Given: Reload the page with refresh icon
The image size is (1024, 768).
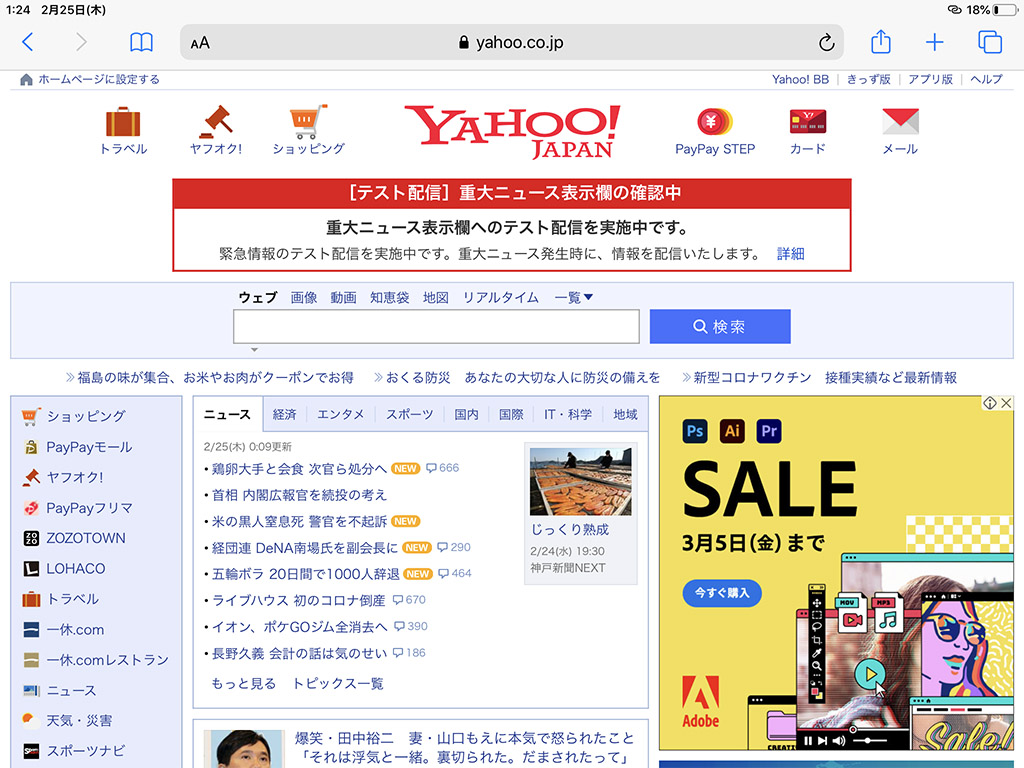Looking at the screenshot, I should pos(826,42).
